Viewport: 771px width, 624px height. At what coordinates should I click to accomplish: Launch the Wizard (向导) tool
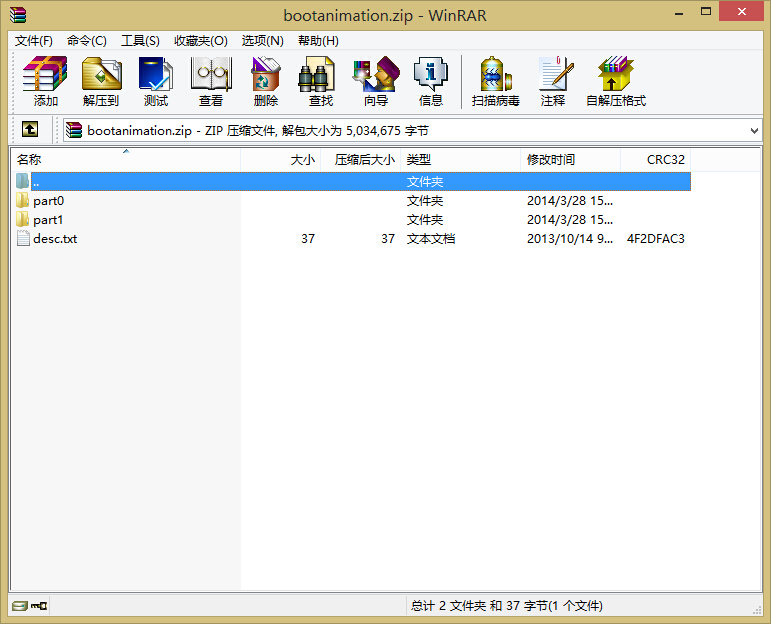point(376,81)
